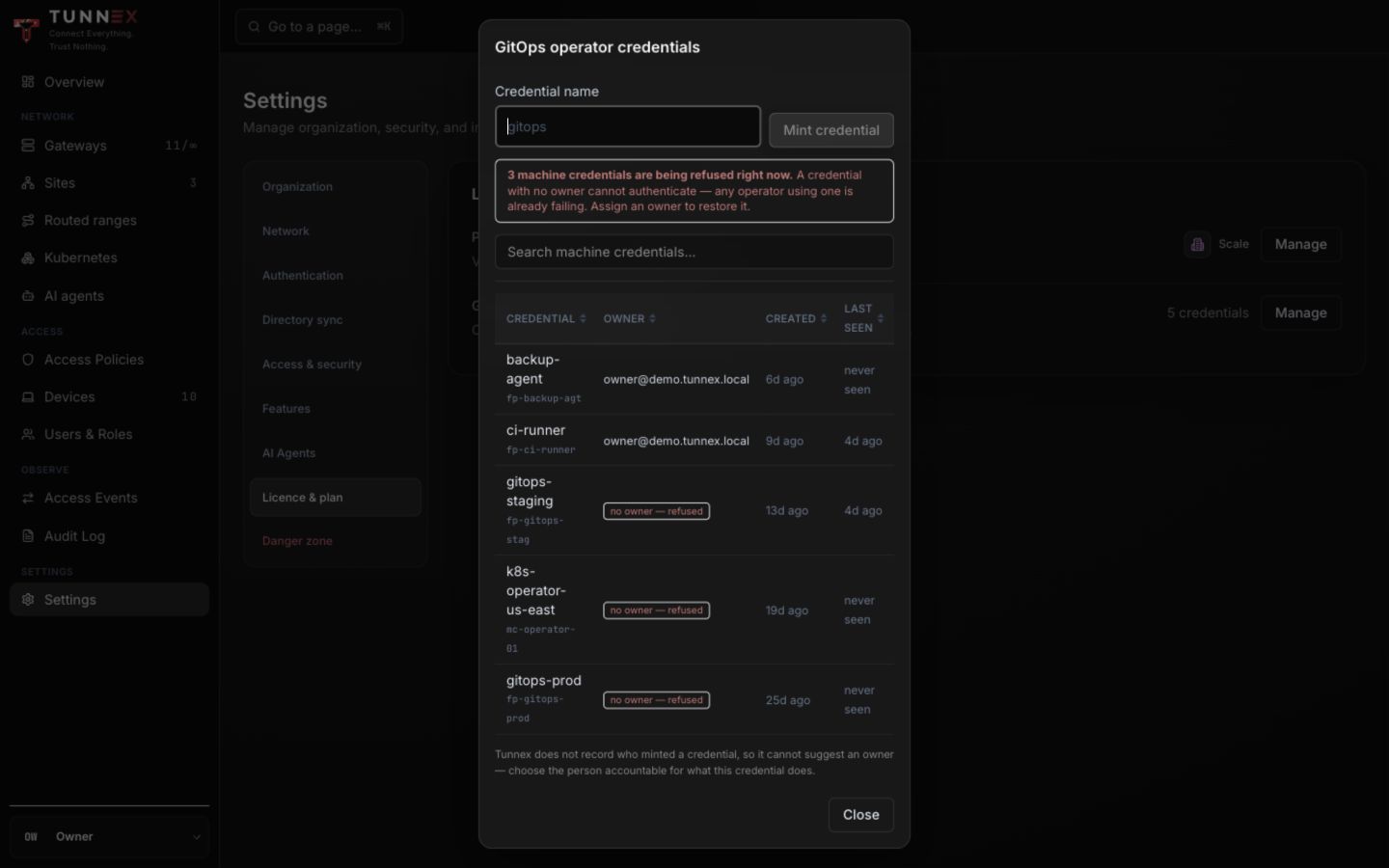Go to Routed ranges in the sidebar
The height and width of the screenshot is (868, 1389).
click(109, 221)
